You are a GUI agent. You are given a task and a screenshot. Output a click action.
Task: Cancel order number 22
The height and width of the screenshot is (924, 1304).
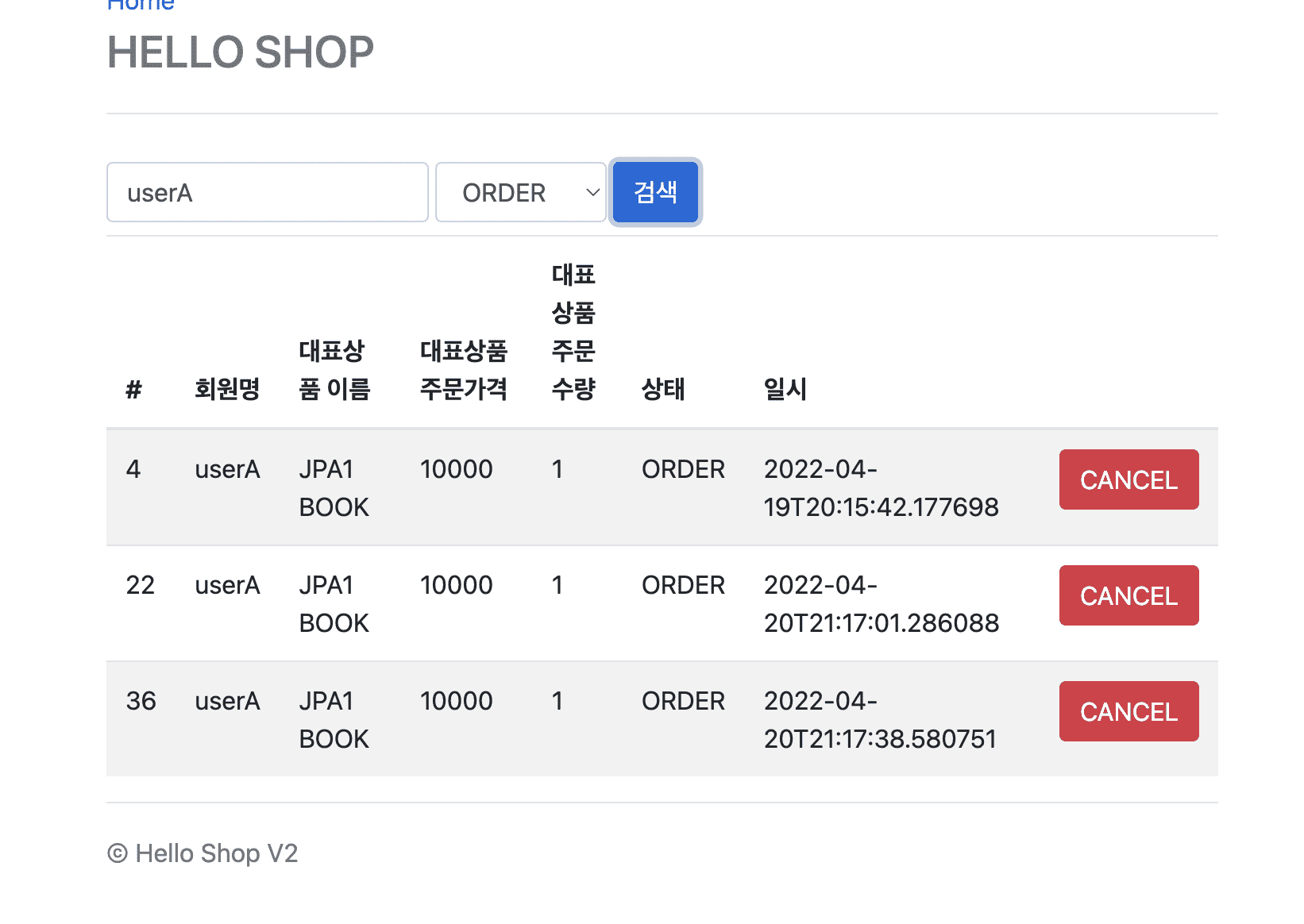click(x=1128, y=595)
